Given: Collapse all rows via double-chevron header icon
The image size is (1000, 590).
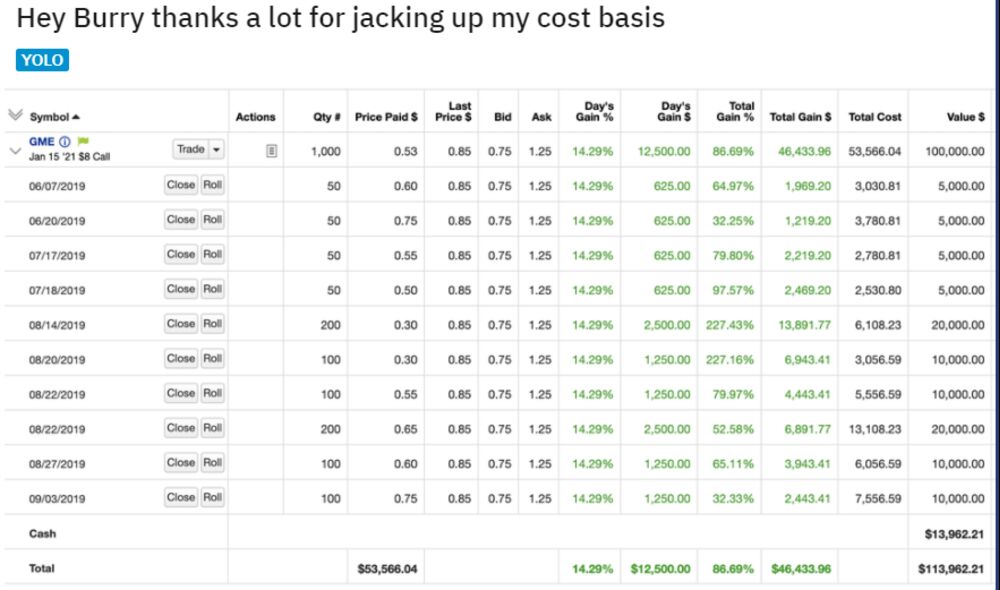Looking at the screenshot, I should click(15, 115).
